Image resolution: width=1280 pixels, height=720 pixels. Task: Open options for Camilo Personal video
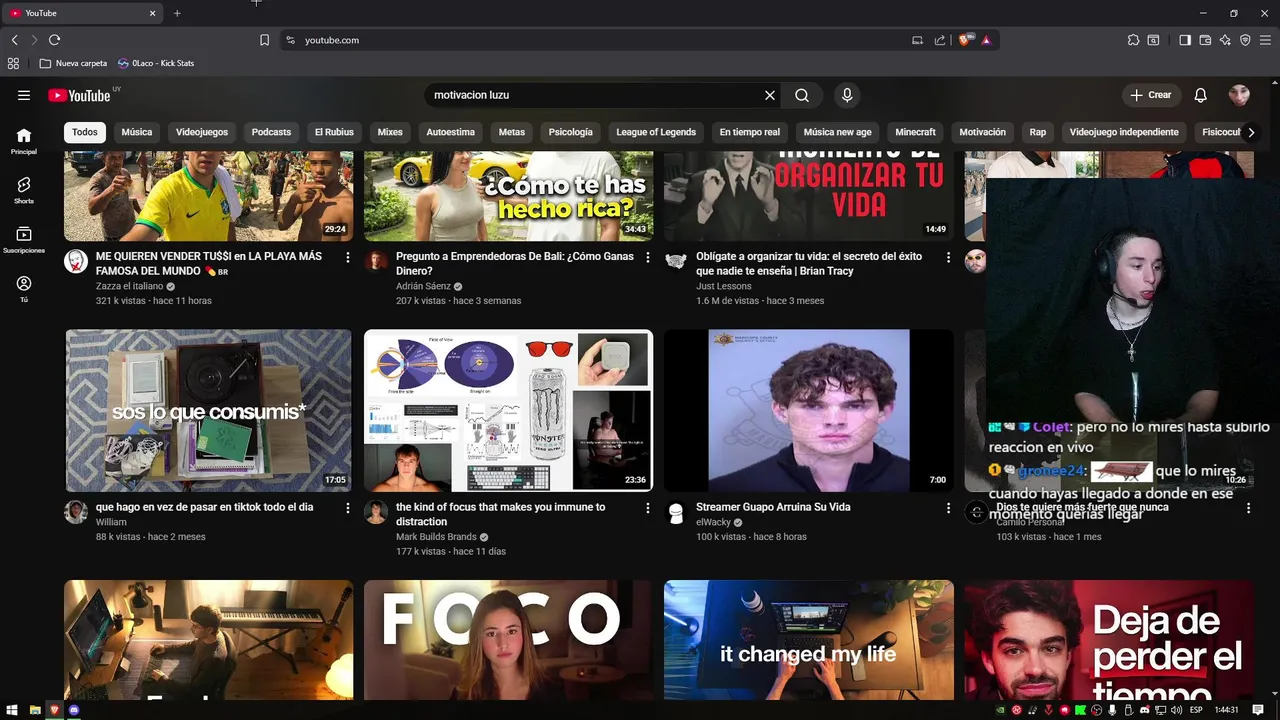(1248, 508)
